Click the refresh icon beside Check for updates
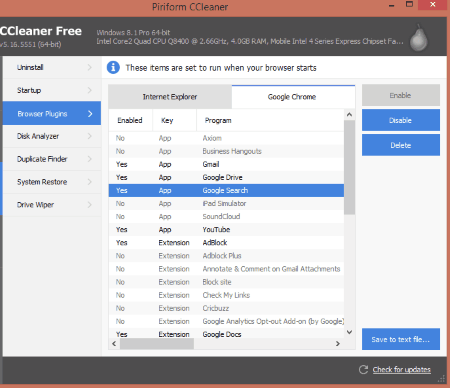The width and height of the screenshot is (450, 388). (363, 369)
